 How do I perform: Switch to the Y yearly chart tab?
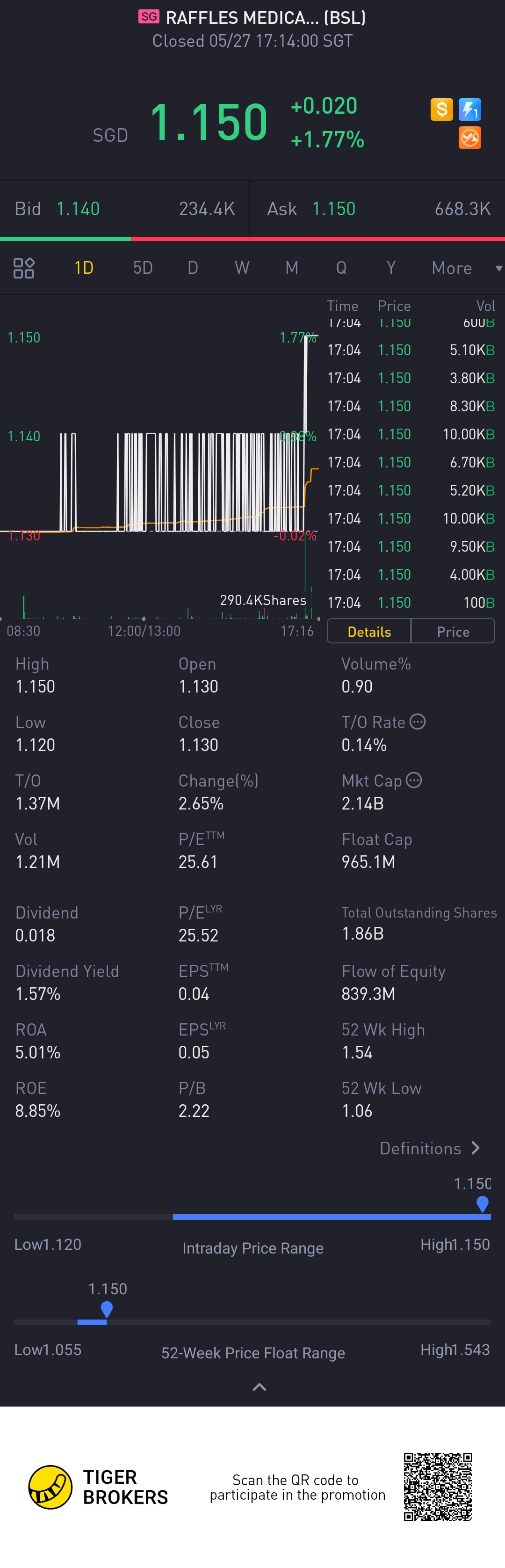click(x=390, y=268)
